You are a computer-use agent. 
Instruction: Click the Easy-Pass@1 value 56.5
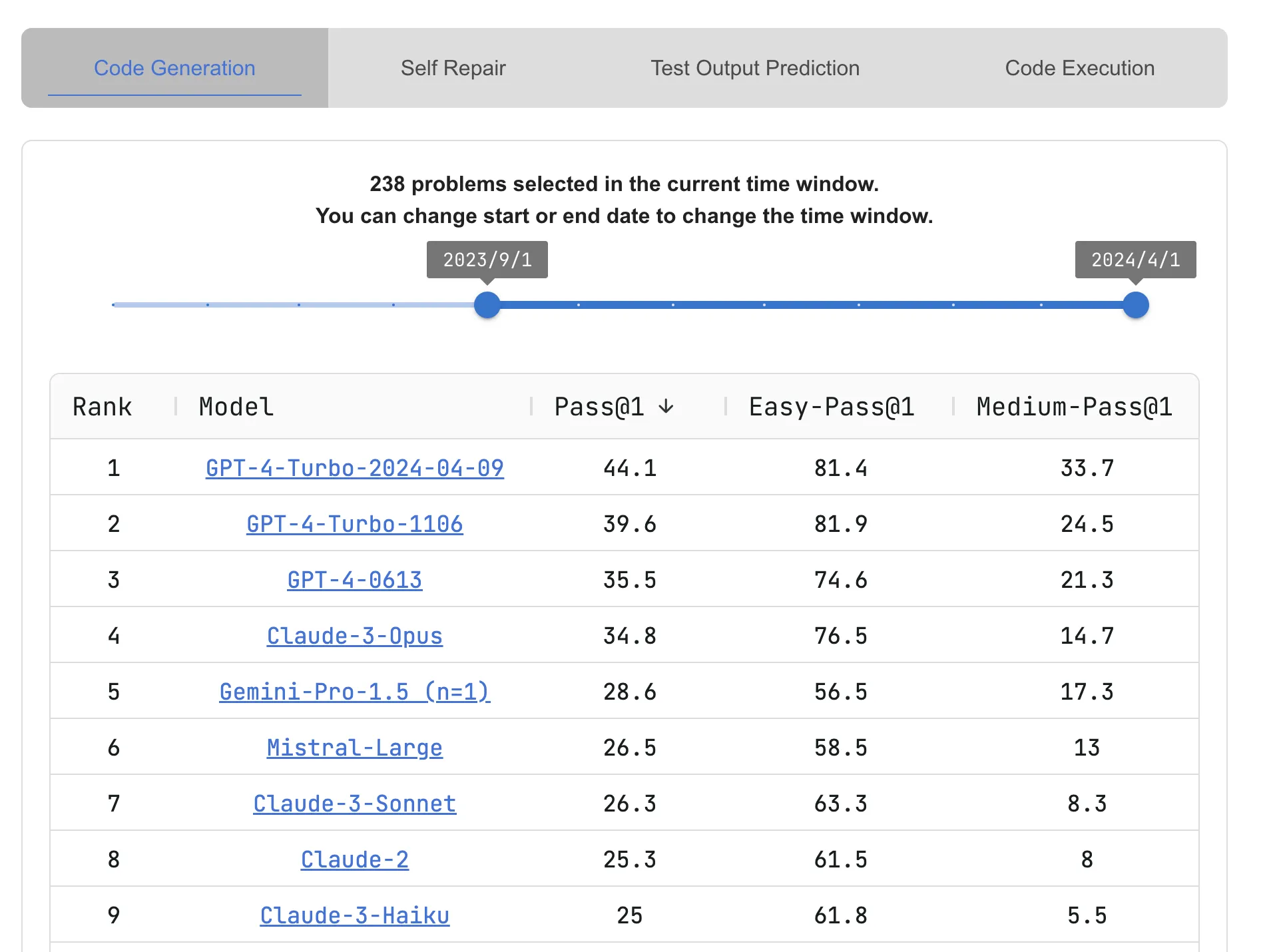tap(841, 692)
